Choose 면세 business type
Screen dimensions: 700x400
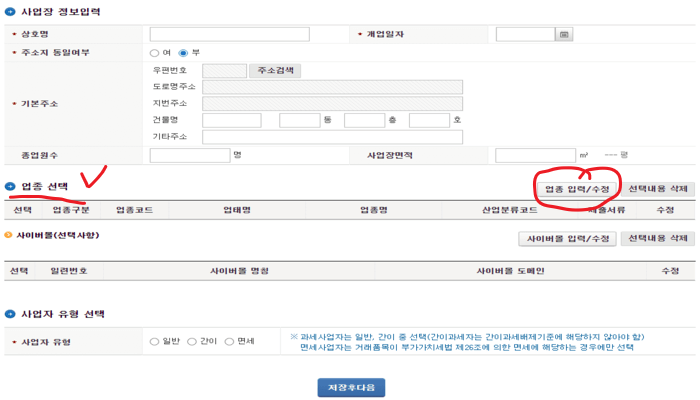[x=229, y=342]
